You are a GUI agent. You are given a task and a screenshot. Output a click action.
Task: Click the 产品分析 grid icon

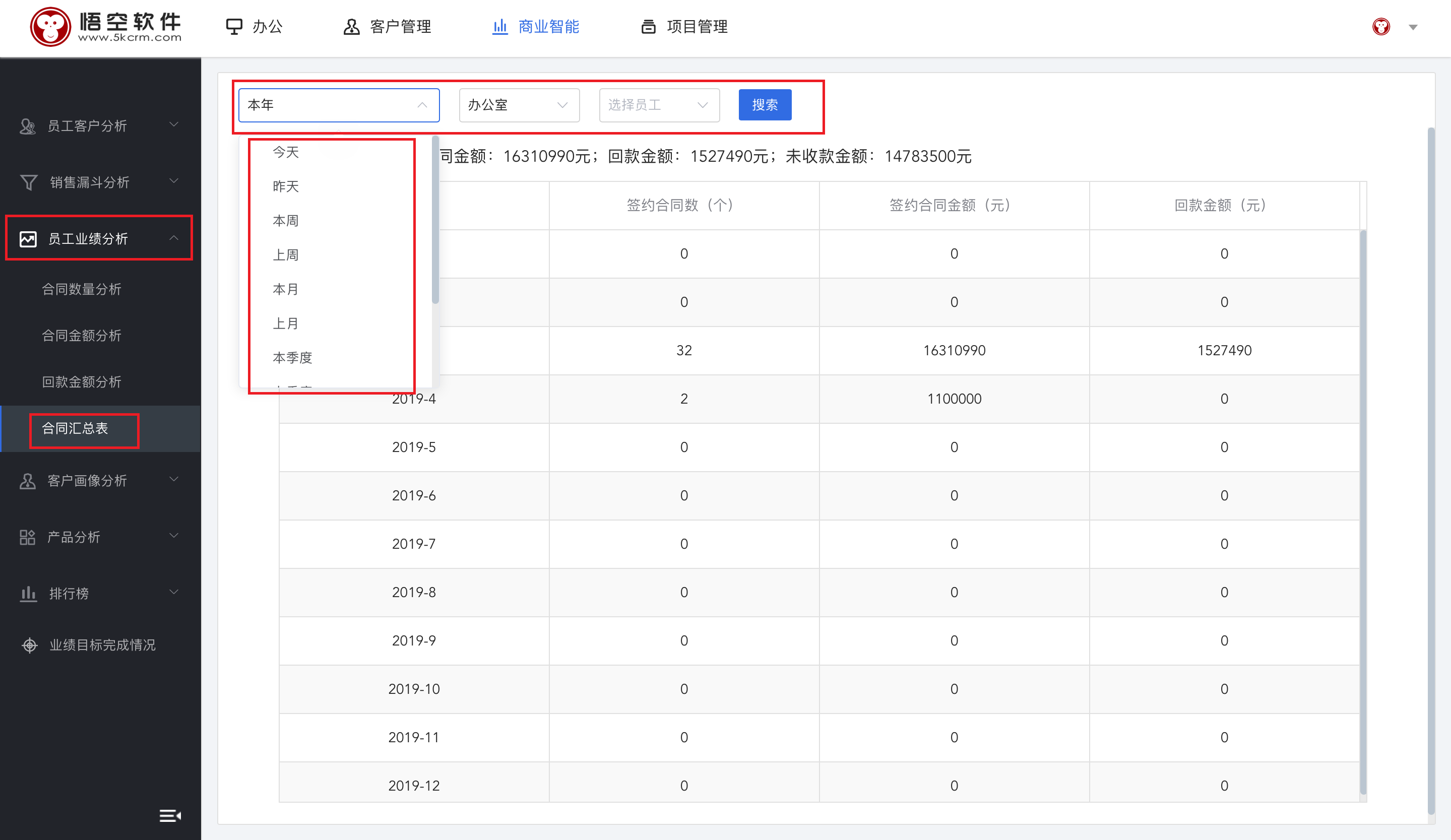point(28,537)
